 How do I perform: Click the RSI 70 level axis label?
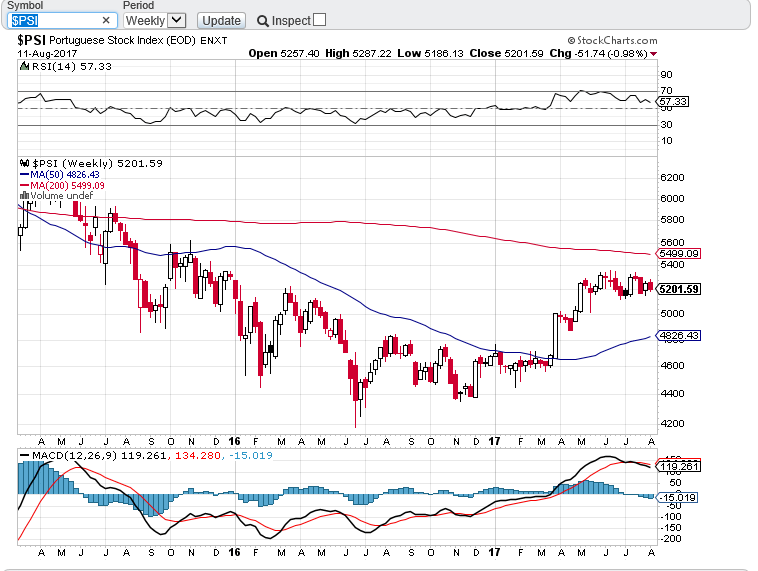[667, 90]
